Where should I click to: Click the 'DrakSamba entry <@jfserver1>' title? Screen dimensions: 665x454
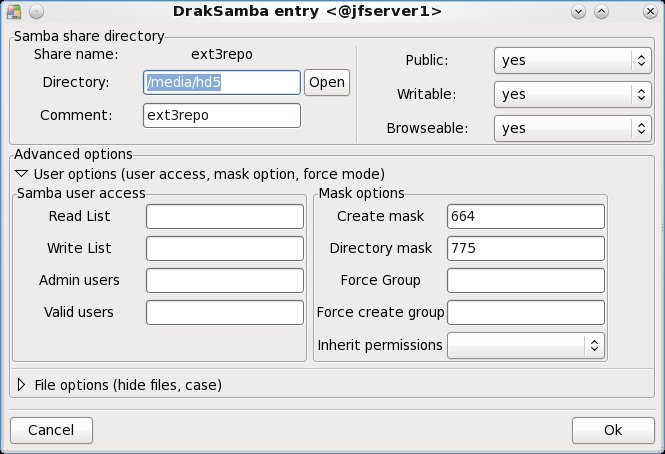(x=307, y=11)
